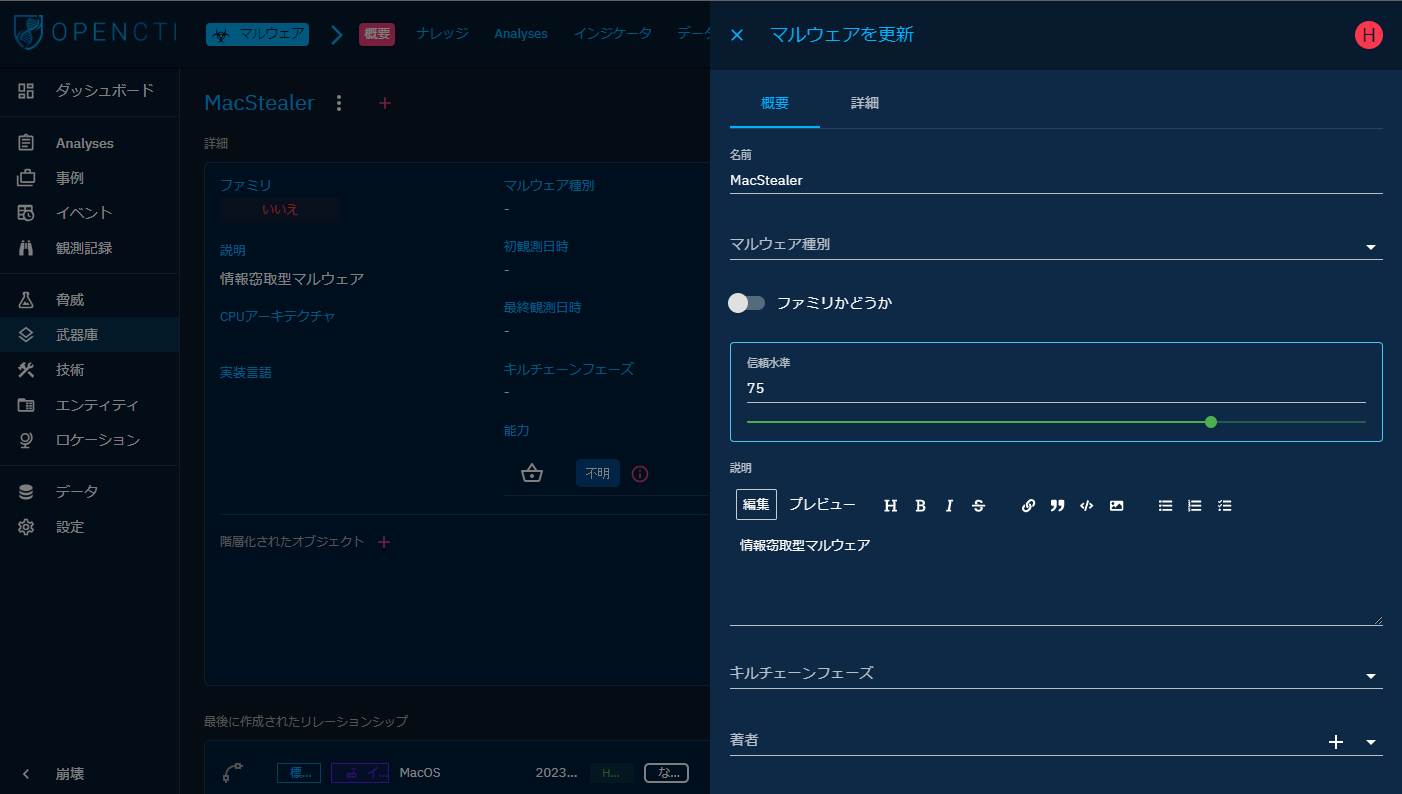Toggle the ファミリかどうか switch
This screenshot has height=794, width=1402.
746,303
